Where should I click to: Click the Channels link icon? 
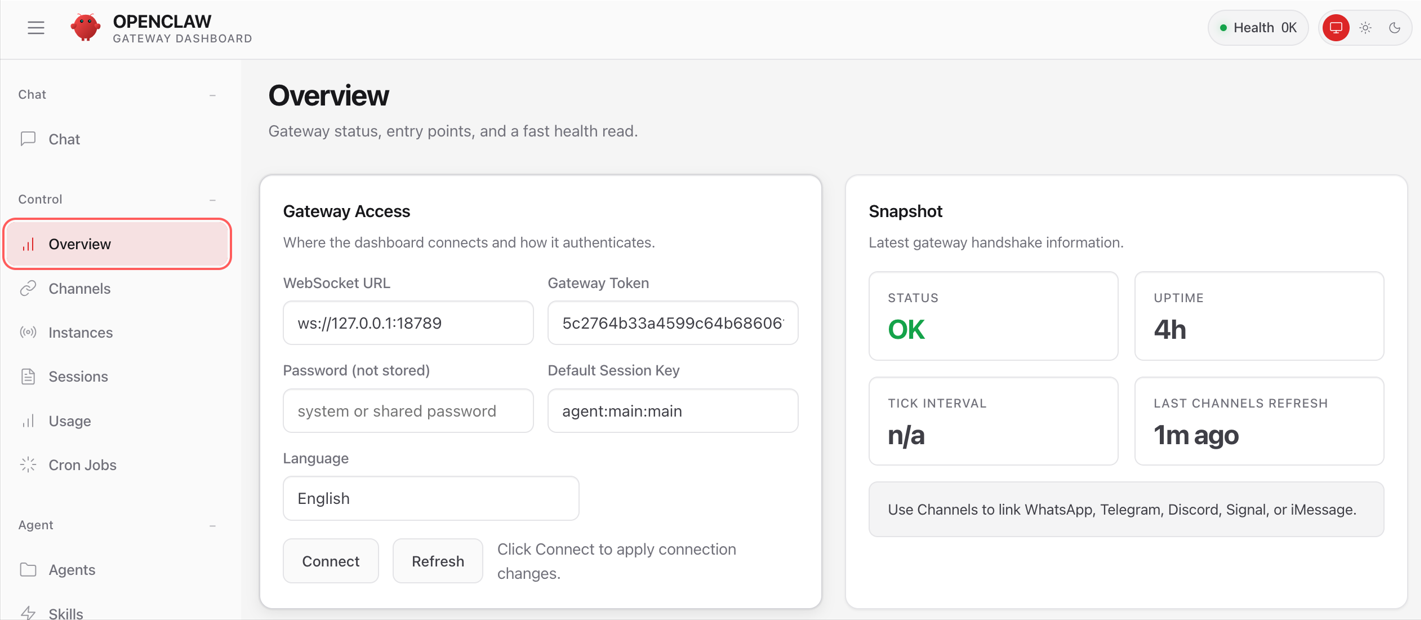tap(28, 288)
